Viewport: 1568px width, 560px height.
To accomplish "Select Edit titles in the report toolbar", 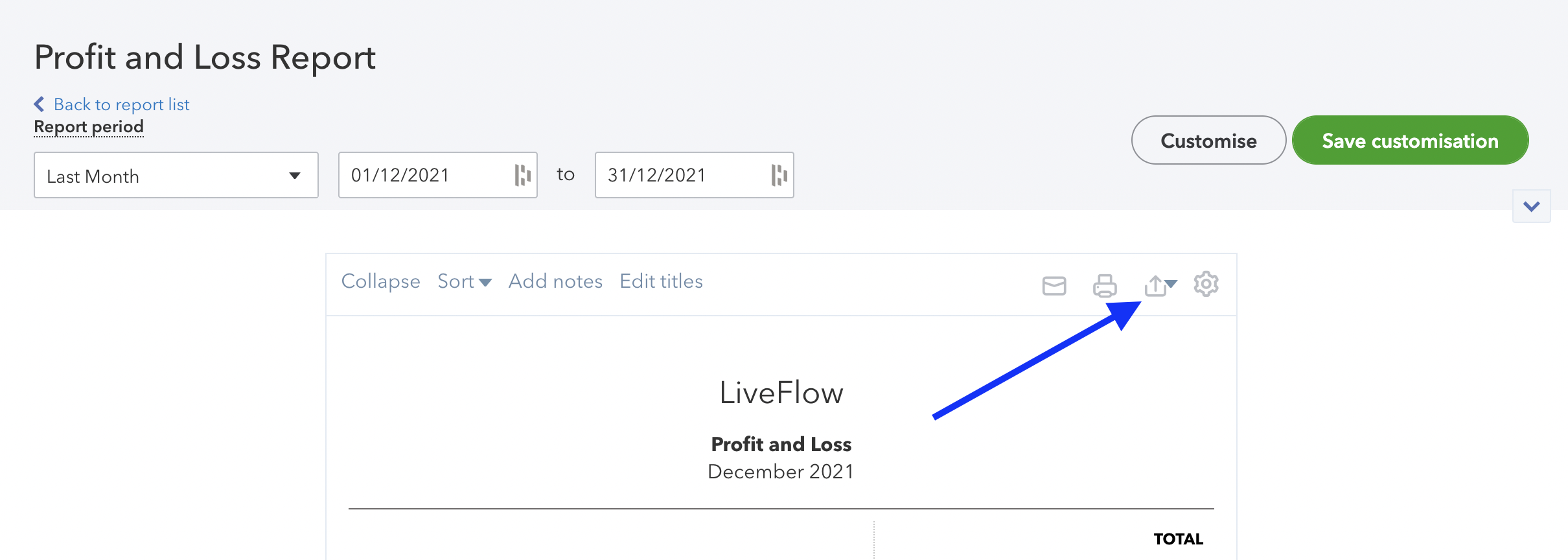I will [662, 281].
